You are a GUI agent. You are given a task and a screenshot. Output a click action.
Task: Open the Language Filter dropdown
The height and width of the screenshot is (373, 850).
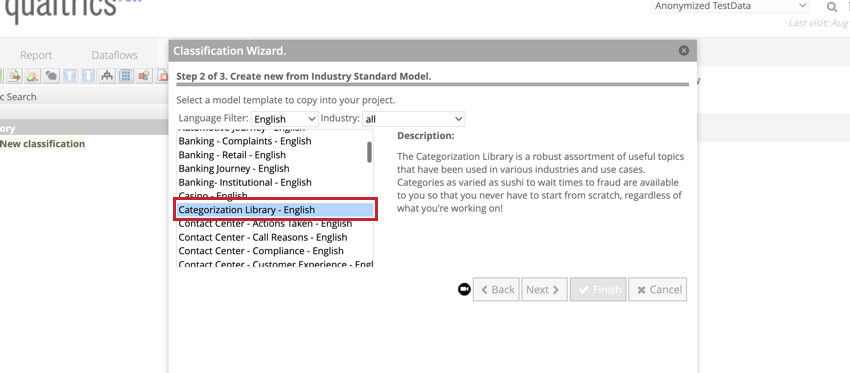pos(285,119)
